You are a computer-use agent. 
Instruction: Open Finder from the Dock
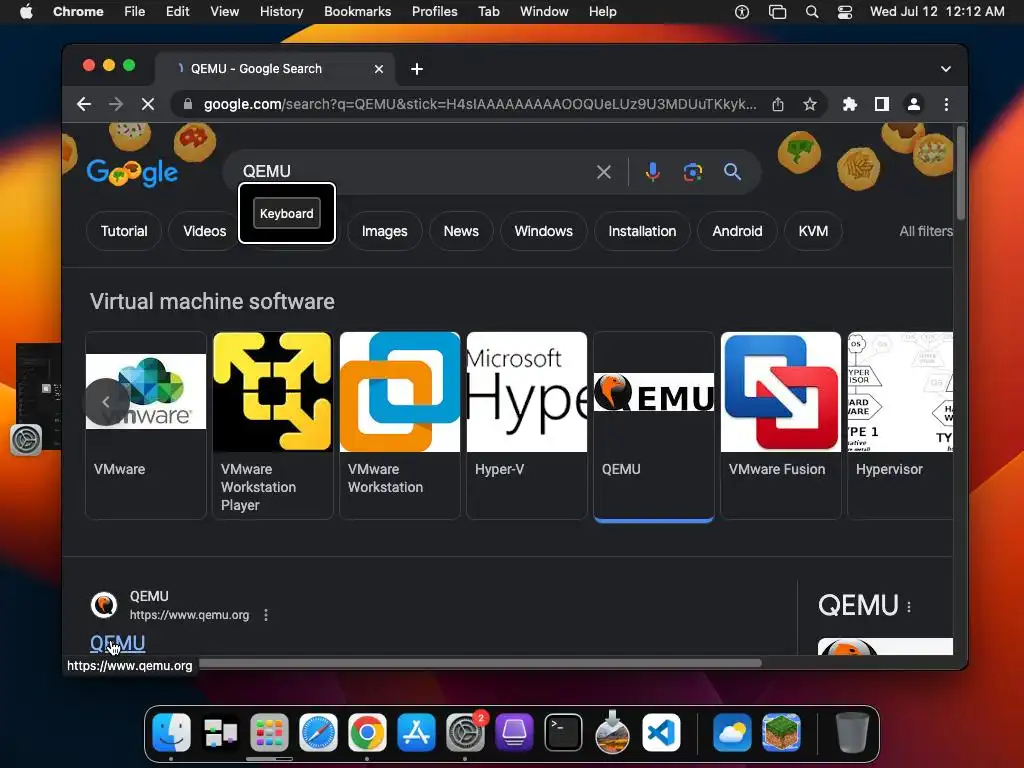(x=171, y=732)
